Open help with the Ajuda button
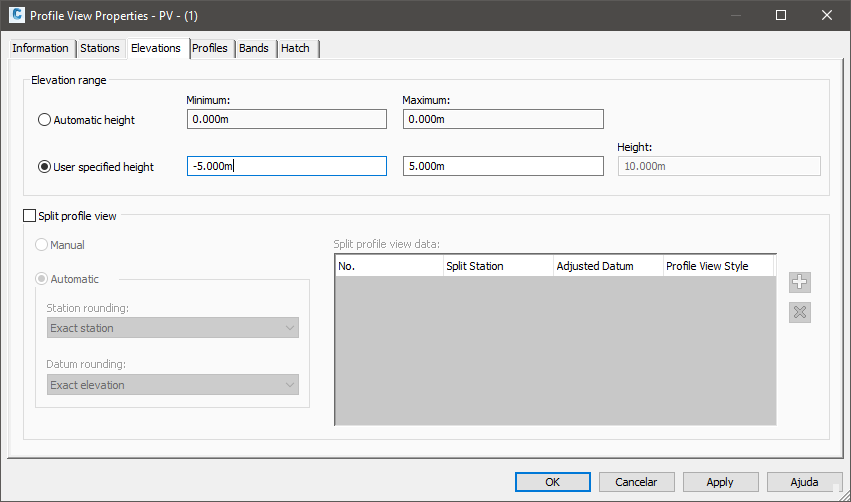This screenshot has width=851, height=502. tap(804, 482)
